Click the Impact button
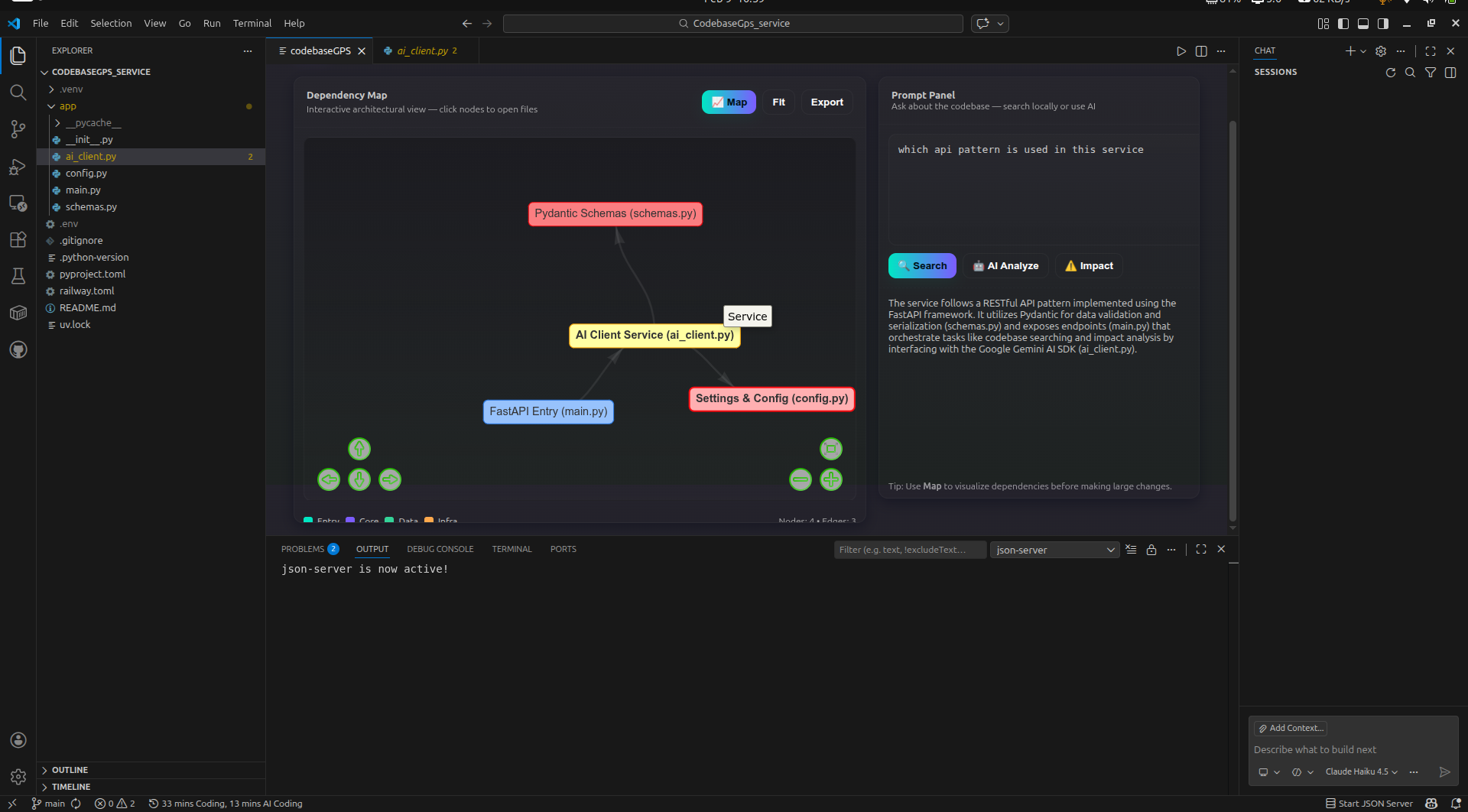This screenshot has width=1468, height=812. [1089, 266]
